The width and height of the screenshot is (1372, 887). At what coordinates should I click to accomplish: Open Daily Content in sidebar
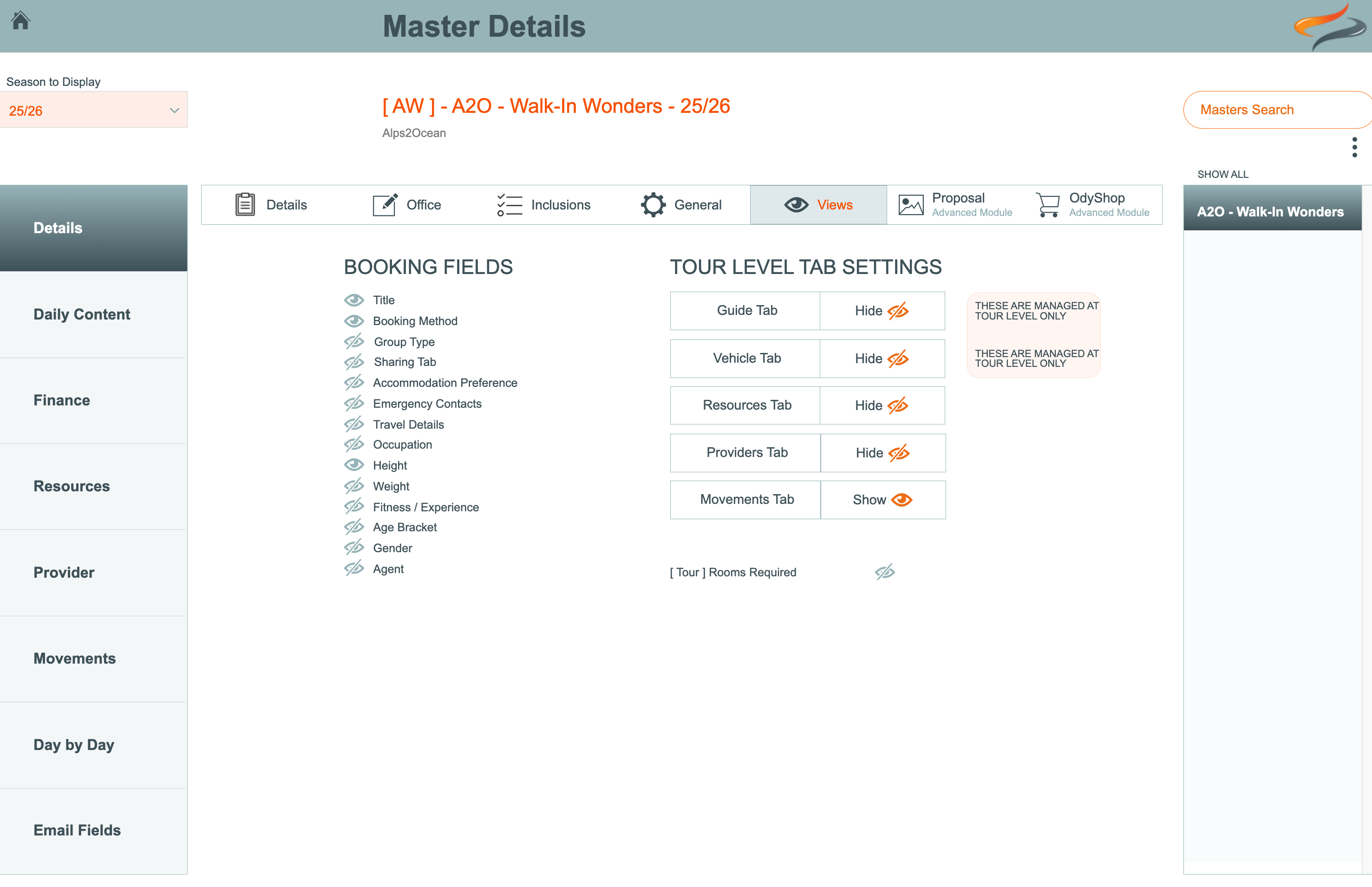click(x=93, y=314)
